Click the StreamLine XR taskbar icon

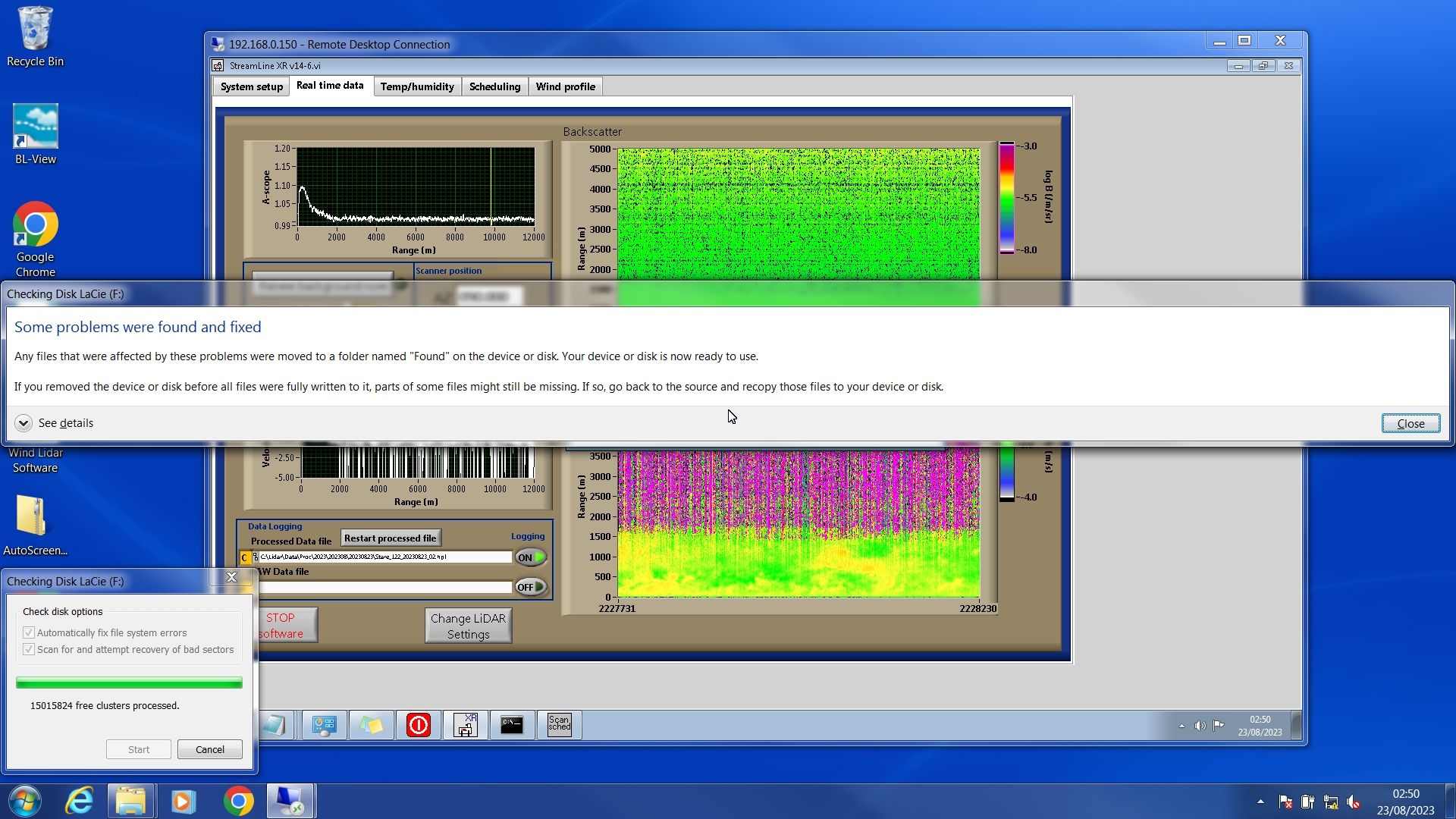(465, 724)
